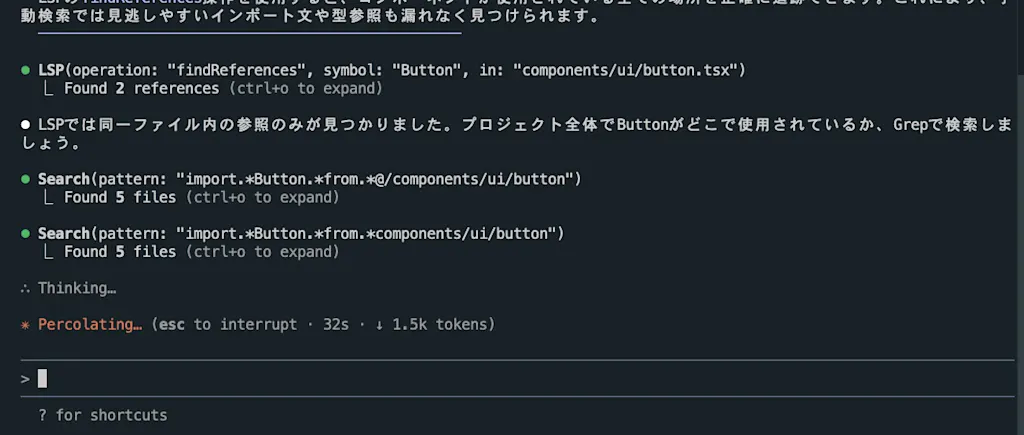
Task: Click the green dot beside LSP findReferences
Action: pyautogui.click(x=25, y=71)
